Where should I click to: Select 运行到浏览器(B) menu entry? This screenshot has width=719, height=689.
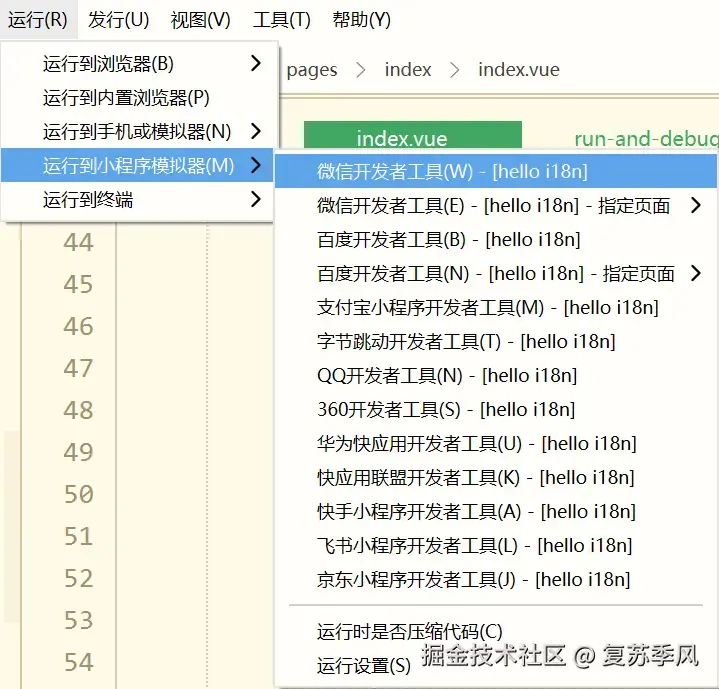138,64
